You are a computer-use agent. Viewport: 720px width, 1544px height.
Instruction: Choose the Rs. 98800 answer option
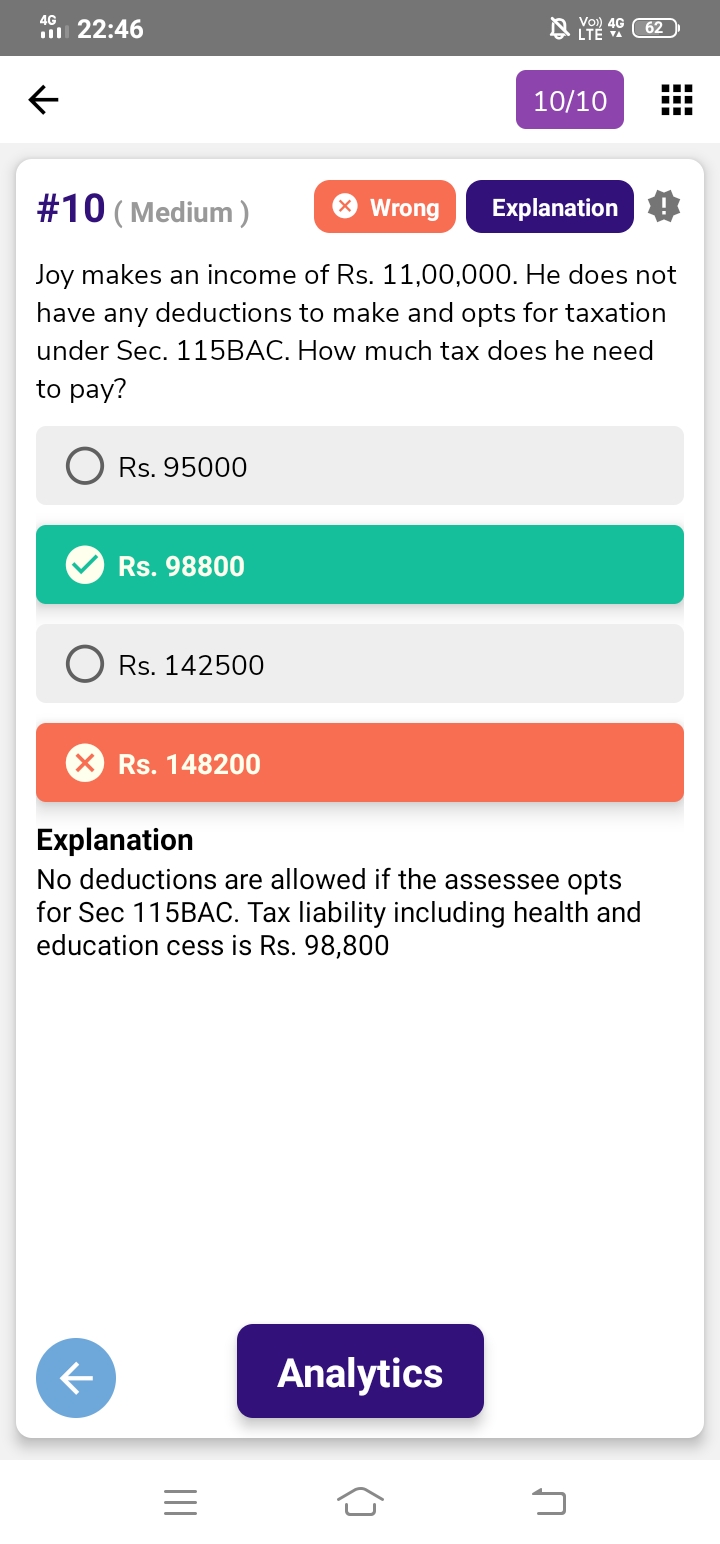[x=360, y=565]
